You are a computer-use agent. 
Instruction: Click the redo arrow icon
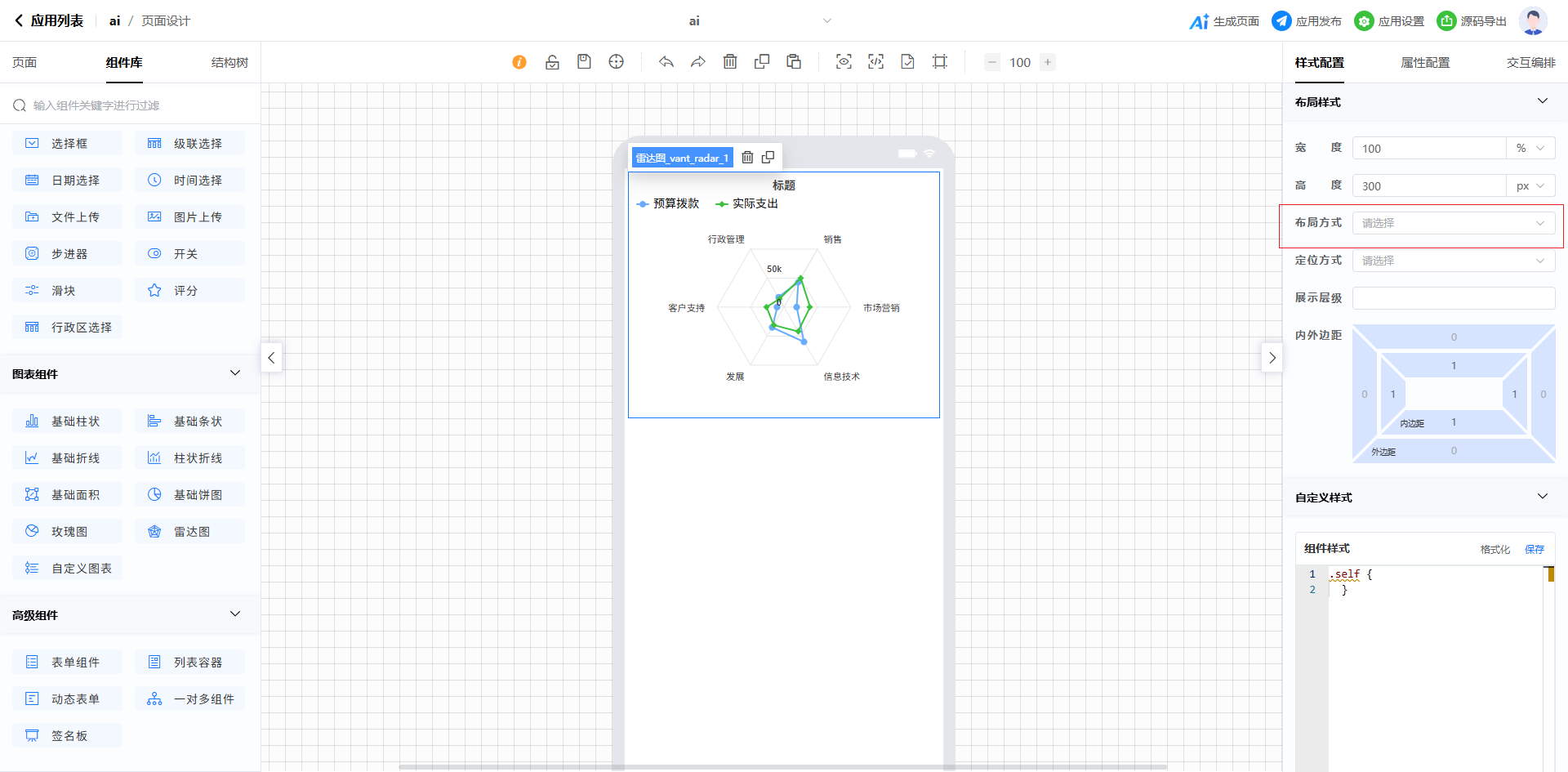[698, 62]
